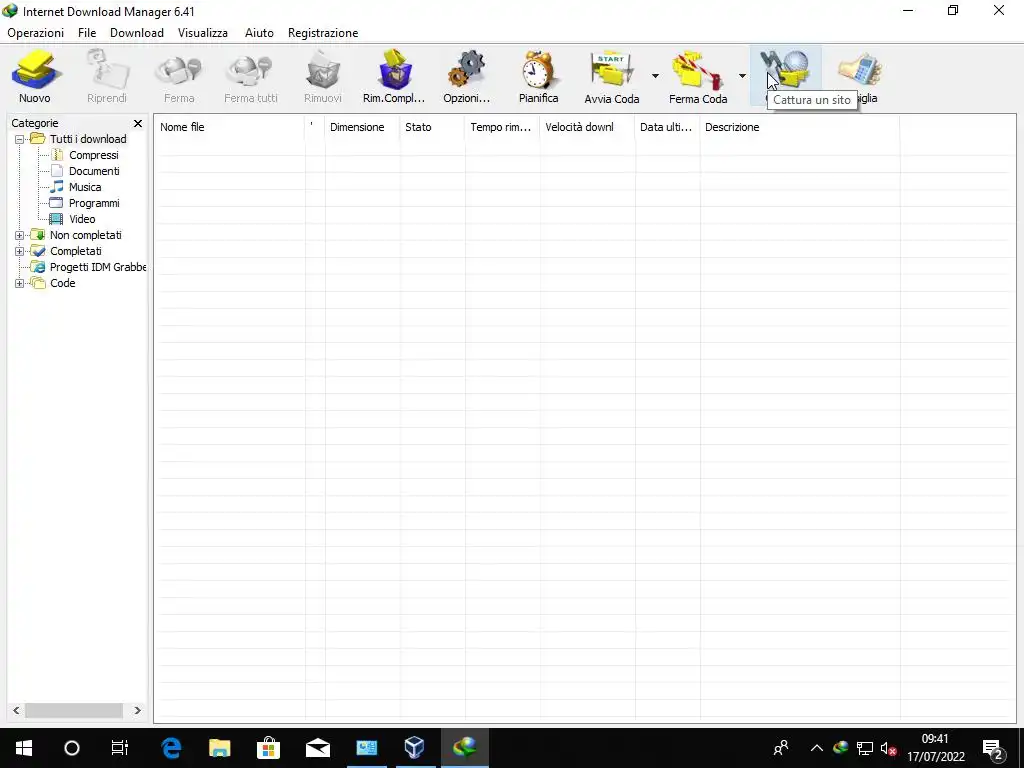This screenshot has width=1024, height=768.
Task: Close the Categorie panel
Action: [x=138, y=123]
